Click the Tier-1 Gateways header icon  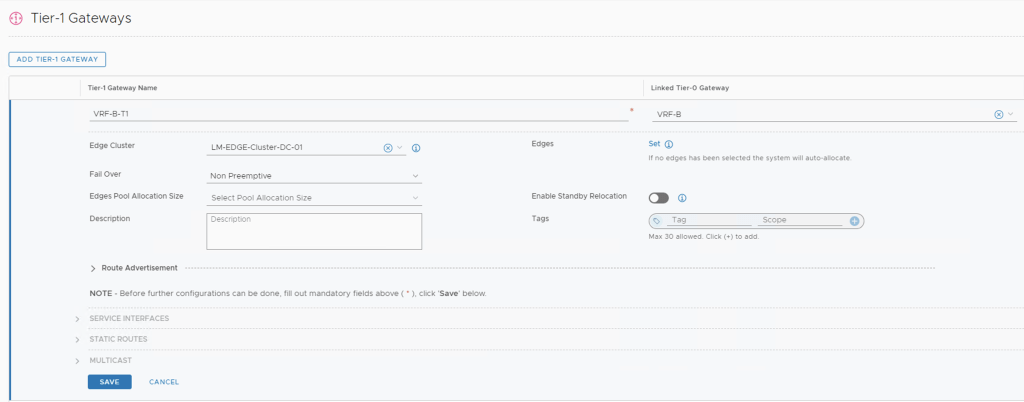15,18
